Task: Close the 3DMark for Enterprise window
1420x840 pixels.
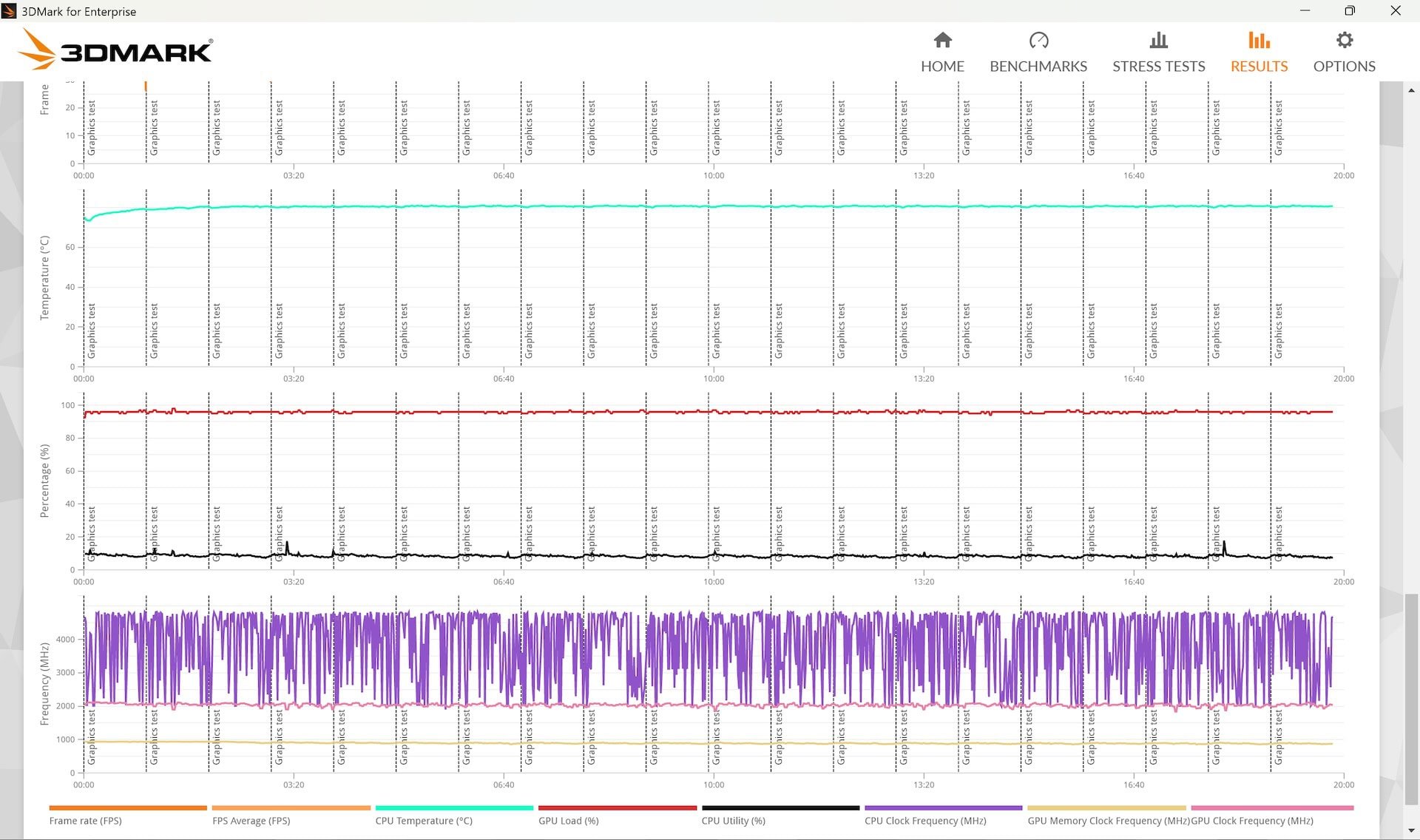Action: (1396, 10)
